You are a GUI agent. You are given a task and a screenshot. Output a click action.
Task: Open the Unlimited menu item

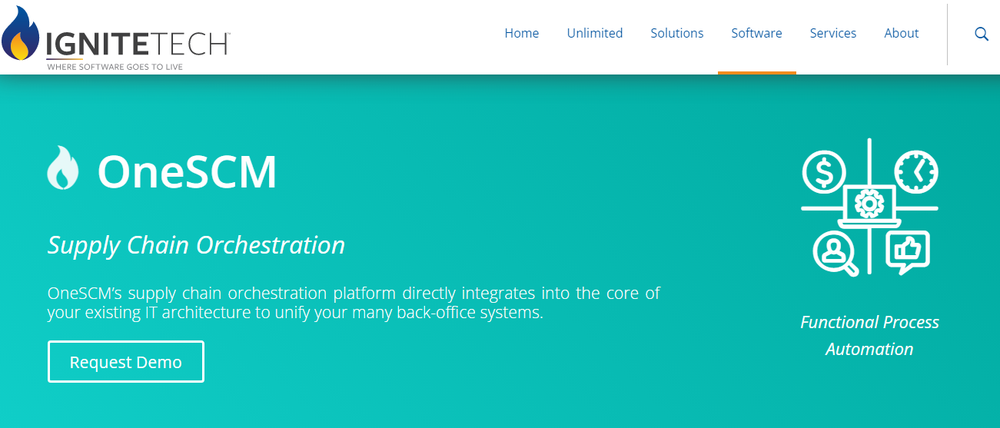(594, 33)
